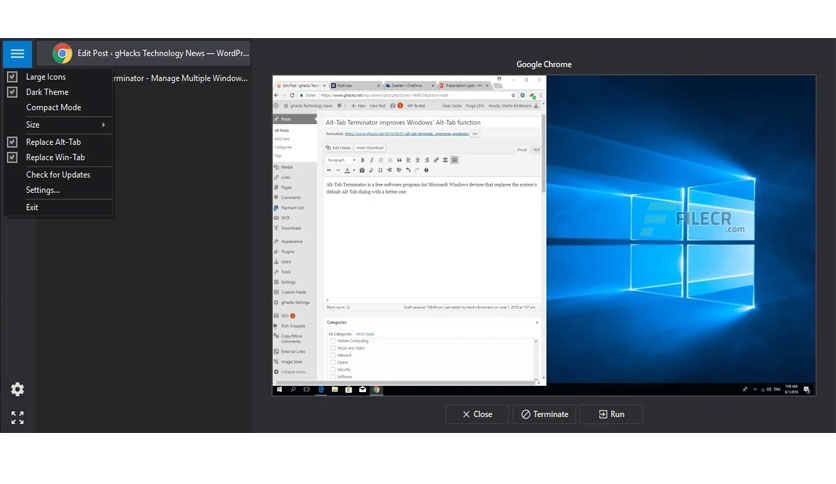
Task: Select Exit in the menu
Action: pyautogui.click(x=32, y=207)
